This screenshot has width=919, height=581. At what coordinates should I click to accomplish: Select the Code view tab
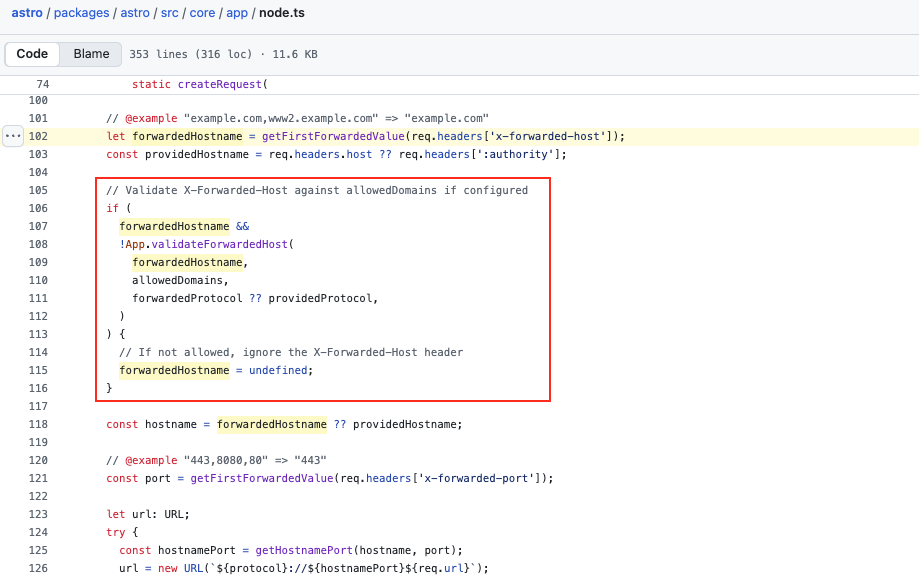[32, 54]
